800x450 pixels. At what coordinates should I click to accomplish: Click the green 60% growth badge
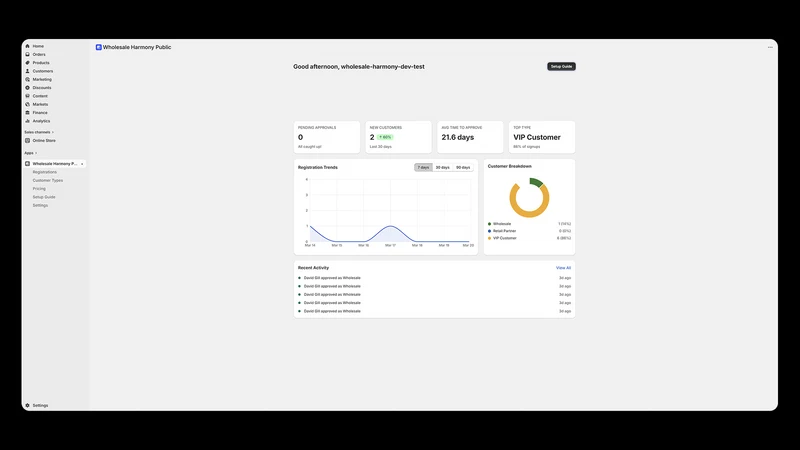coord(385,137)
